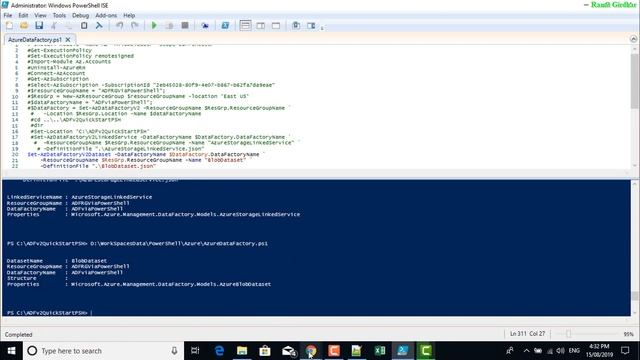Show Command Window icon
The image size is (640, 360).
click(296, 25)
